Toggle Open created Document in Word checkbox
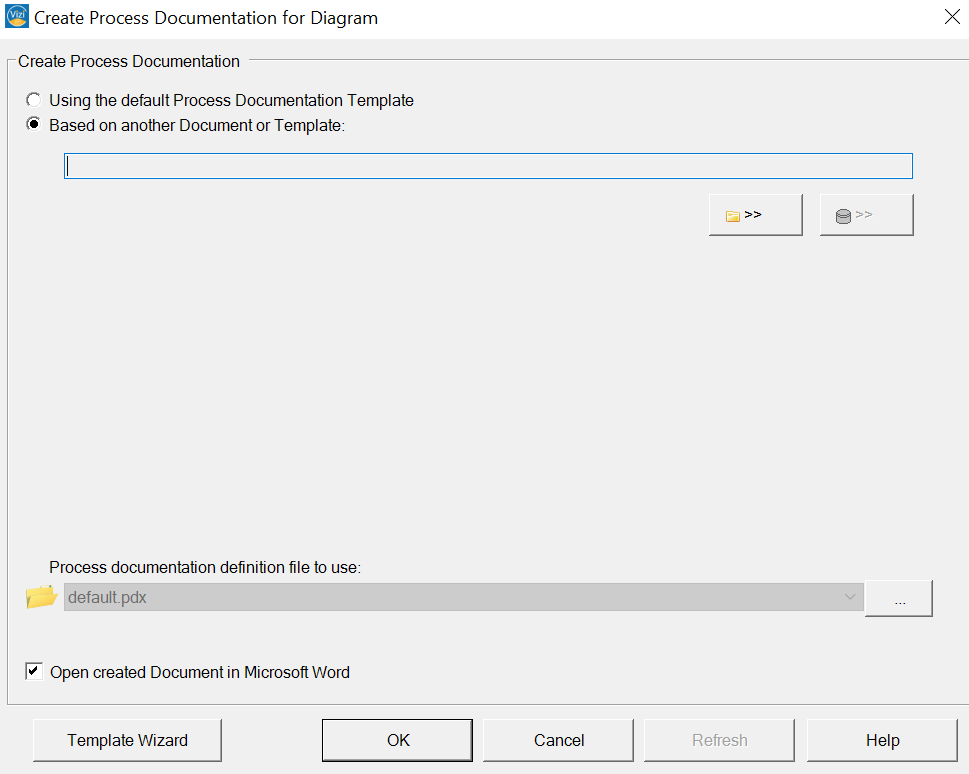The height and width of the screenshot is (774, 969). [x=34, y=671]
